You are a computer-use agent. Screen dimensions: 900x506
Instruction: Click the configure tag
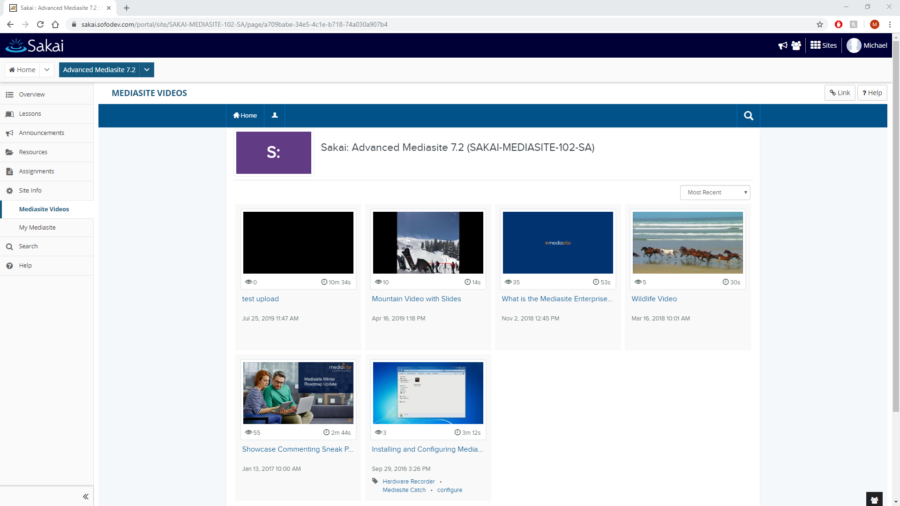(449, 490)
